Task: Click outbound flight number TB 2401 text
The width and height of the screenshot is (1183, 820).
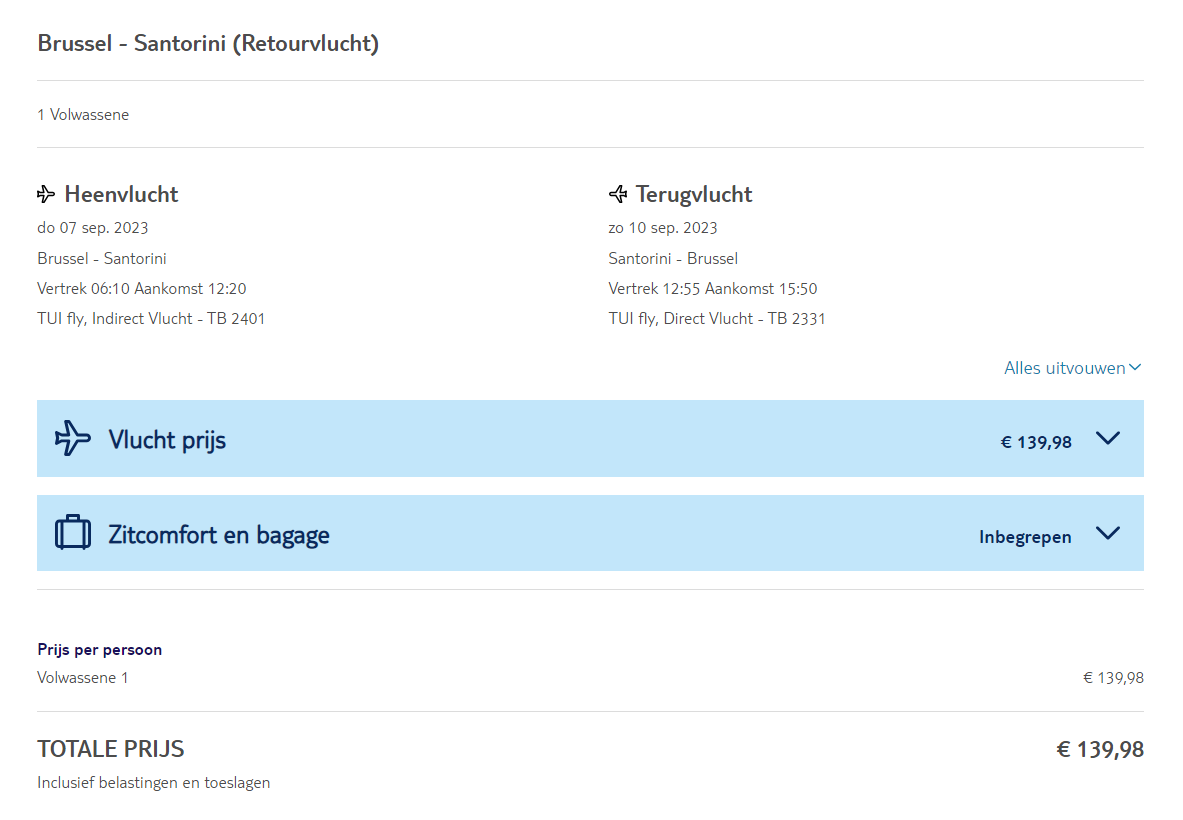Action: point(236,319)
